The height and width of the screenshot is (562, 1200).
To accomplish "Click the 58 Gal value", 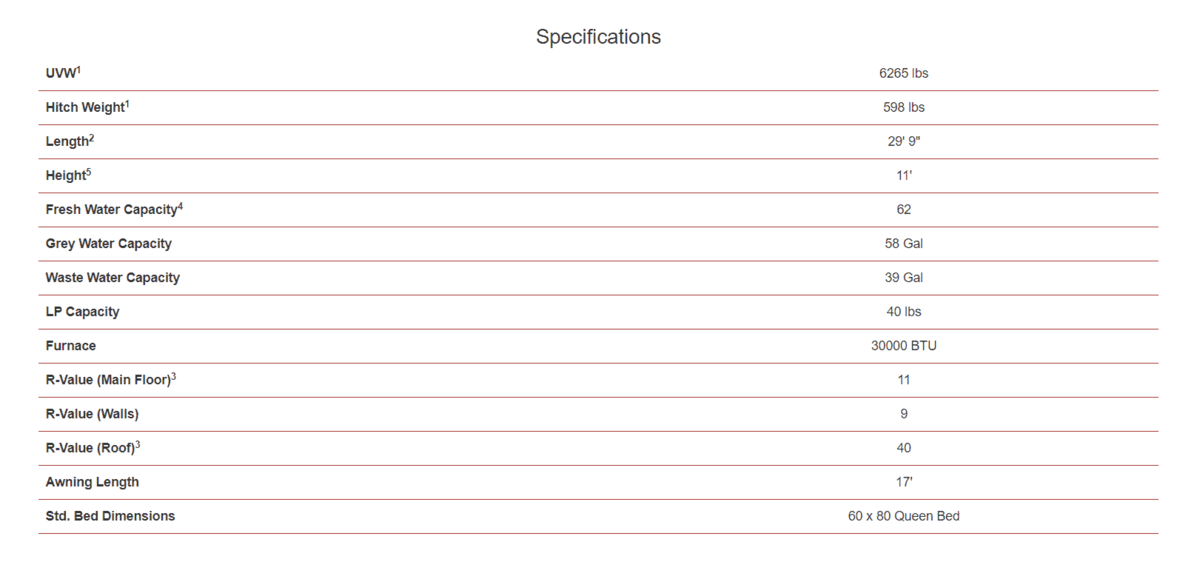I will 903,243.
